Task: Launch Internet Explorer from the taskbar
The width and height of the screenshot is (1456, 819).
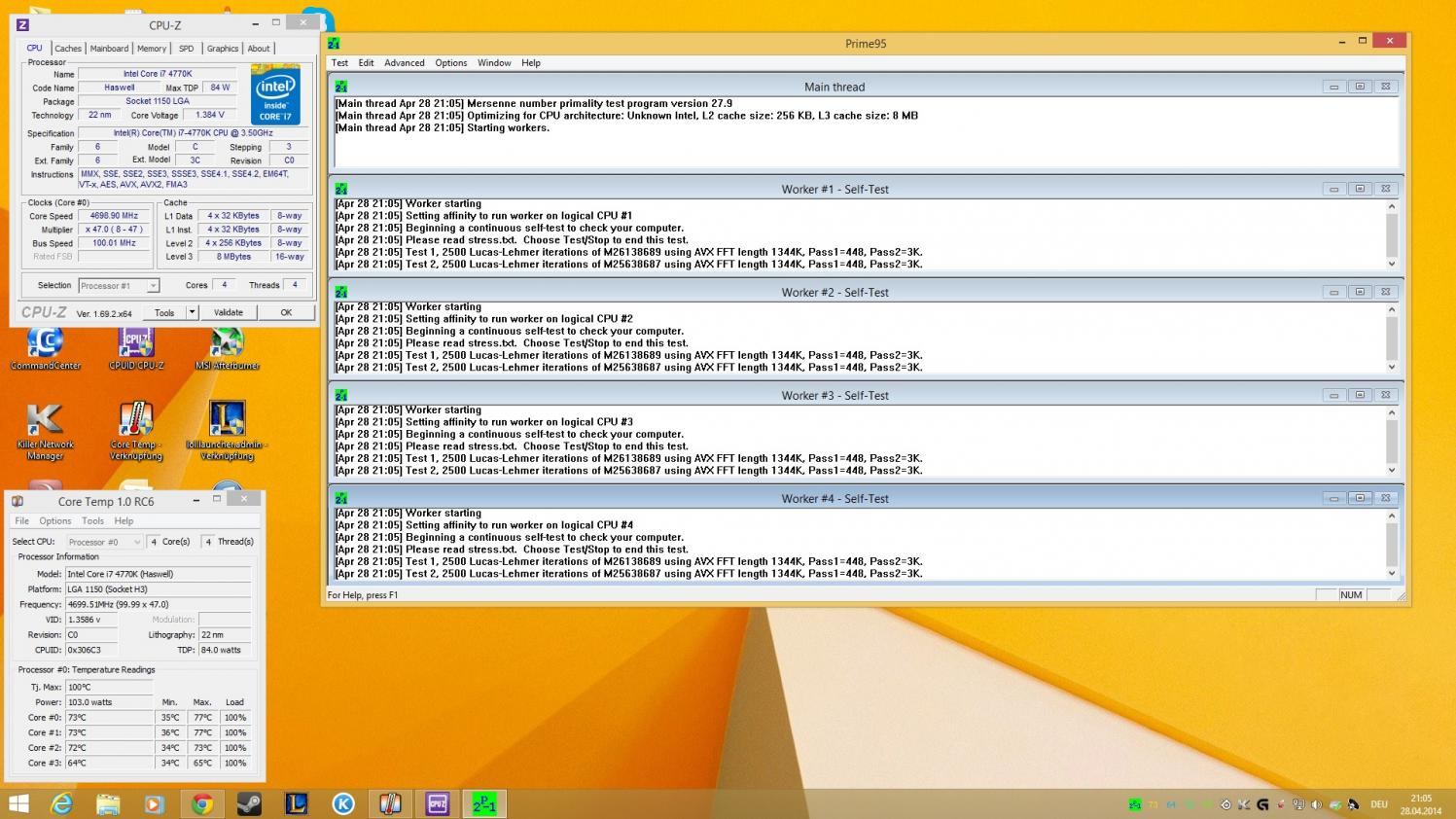Action: 61,803
